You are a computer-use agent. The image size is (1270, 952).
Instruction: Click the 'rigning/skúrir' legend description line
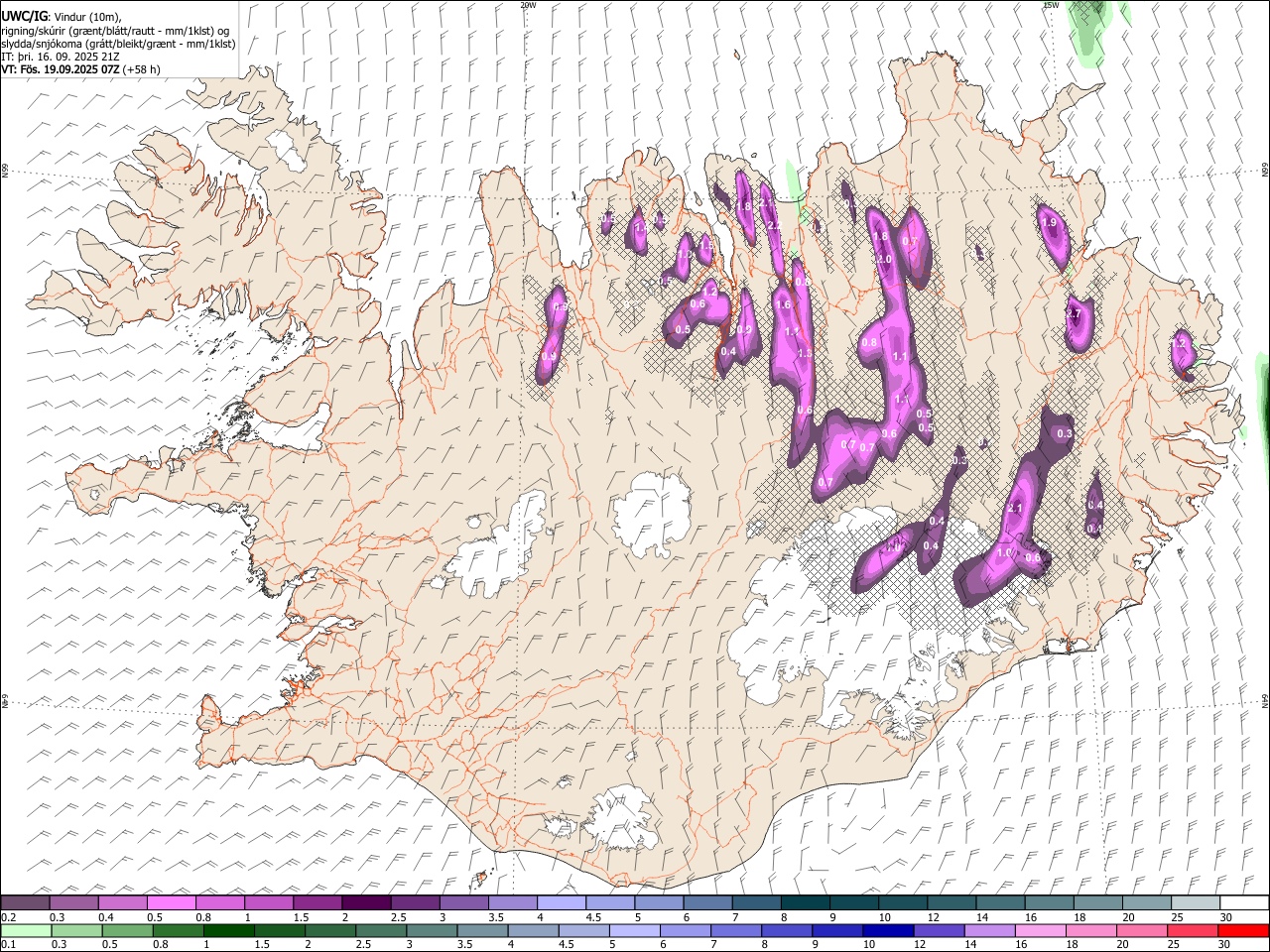[115, 31]
